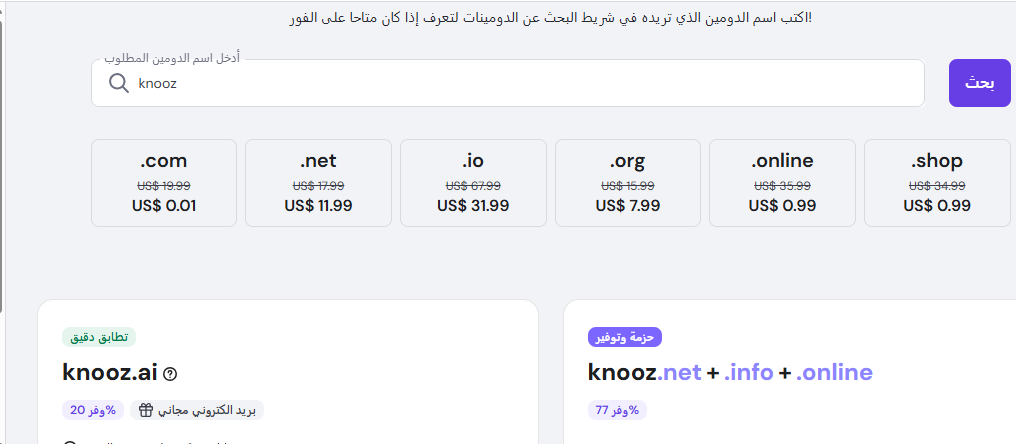Select the .net price card
Viewport: 1016px width, 444px height.
(x=318, y=183)
